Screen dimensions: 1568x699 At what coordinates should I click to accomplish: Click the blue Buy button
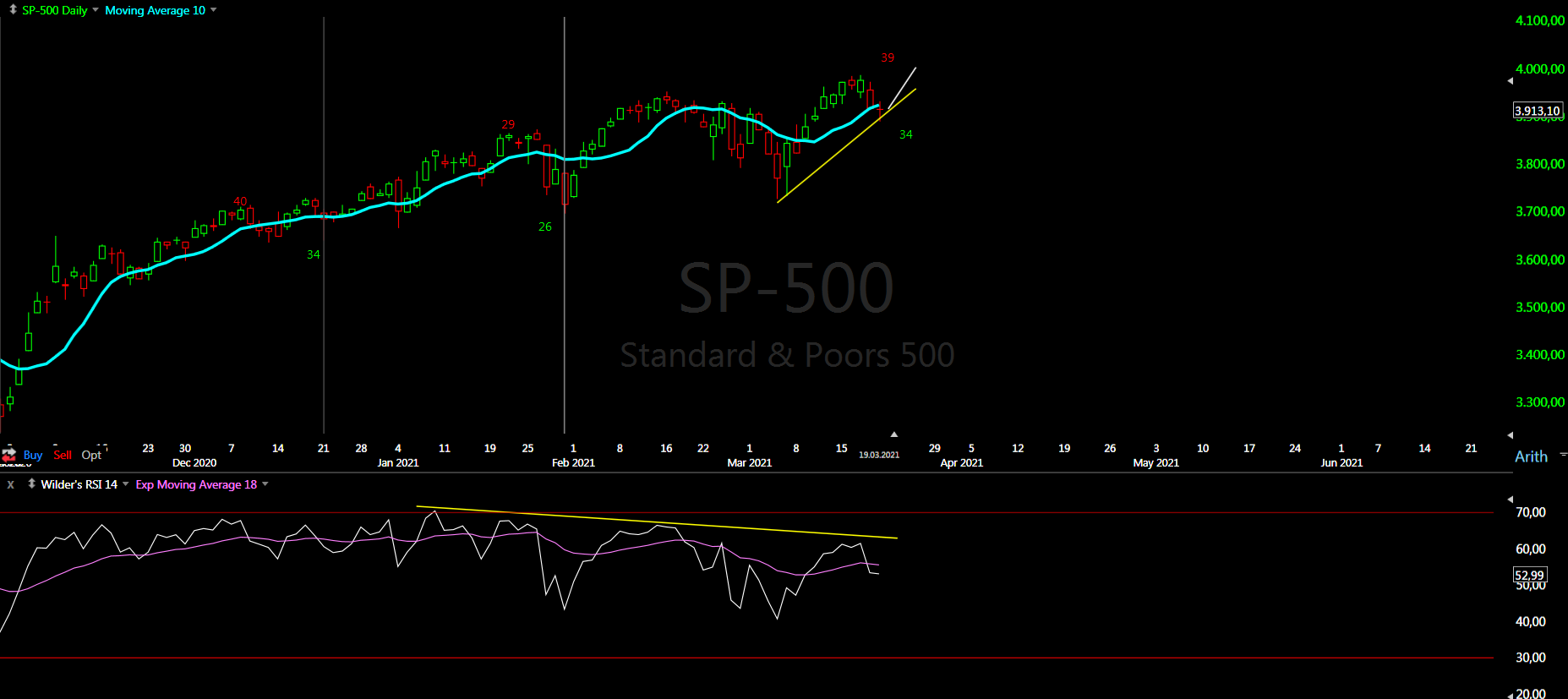33,455
